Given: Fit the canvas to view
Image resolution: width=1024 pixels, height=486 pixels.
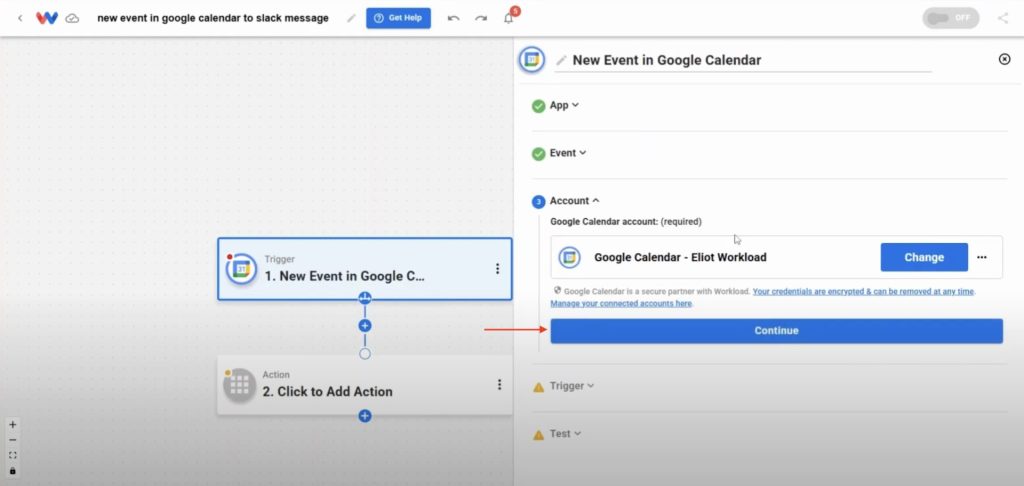Looking at the screenshot, I should click(12, 455).
